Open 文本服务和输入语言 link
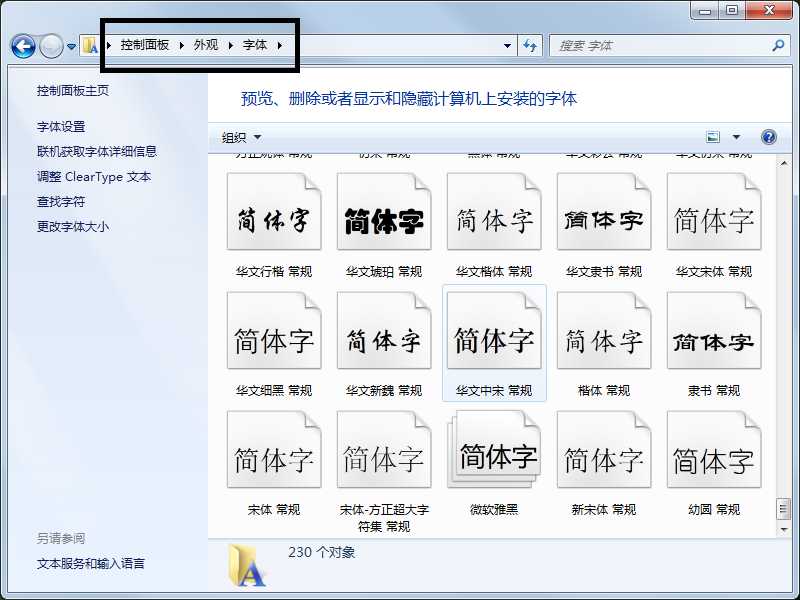800x600 pixels. [x=91, y=563]
